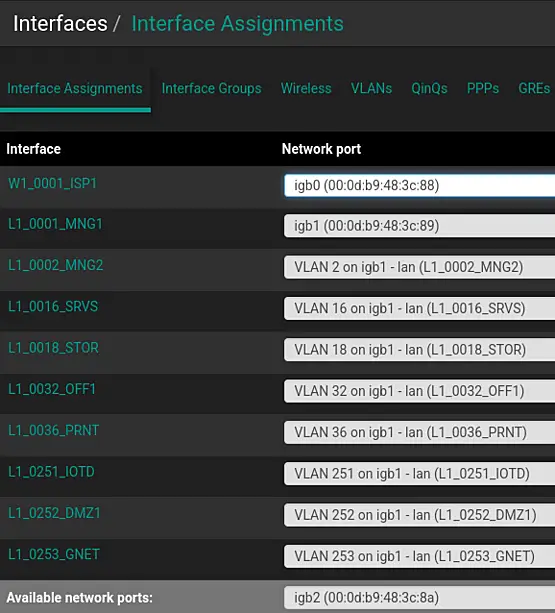
Task: Open the QinQs tab
Action: (x=429, y=88)
